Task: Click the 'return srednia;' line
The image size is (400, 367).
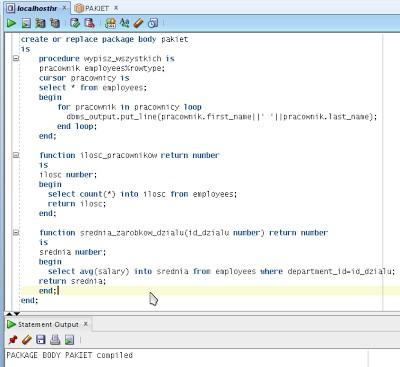Action: (x=72, y=281)
